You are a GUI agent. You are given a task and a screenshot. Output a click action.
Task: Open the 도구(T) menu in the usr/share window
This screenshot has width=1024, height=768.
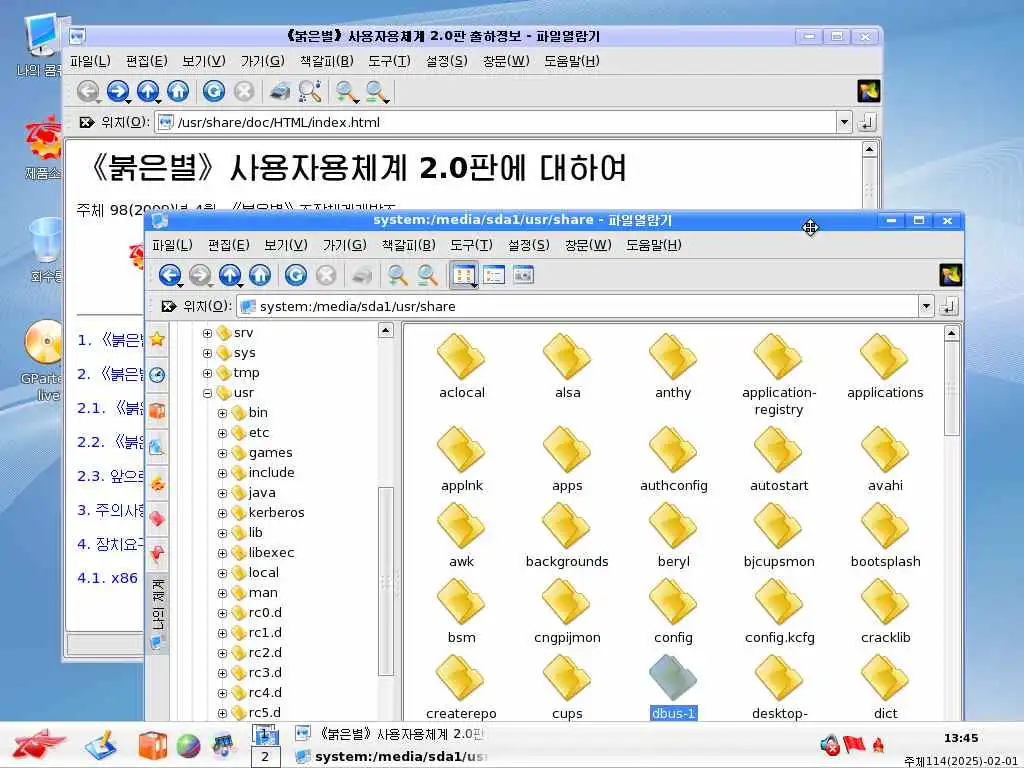coord(471,245)
